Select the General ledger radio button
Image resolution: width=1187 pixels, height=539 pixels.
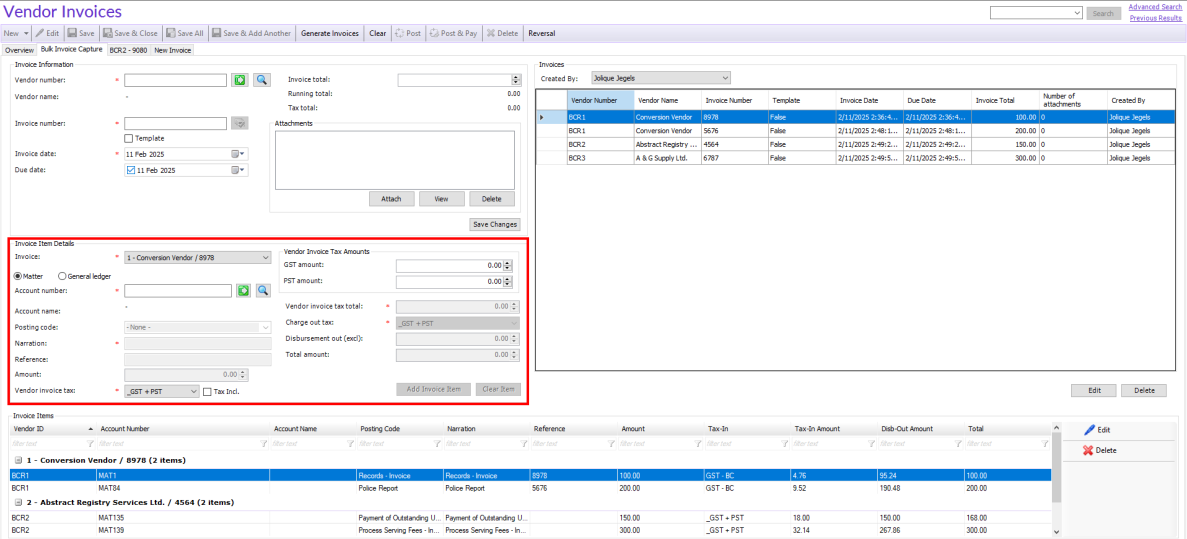(x=63, y=276)
